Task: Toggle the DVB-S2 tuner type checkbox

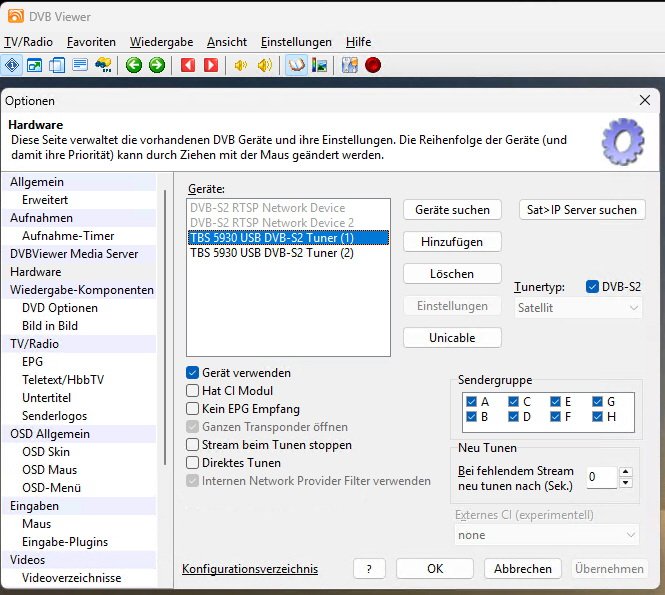Action: point(592,287)
